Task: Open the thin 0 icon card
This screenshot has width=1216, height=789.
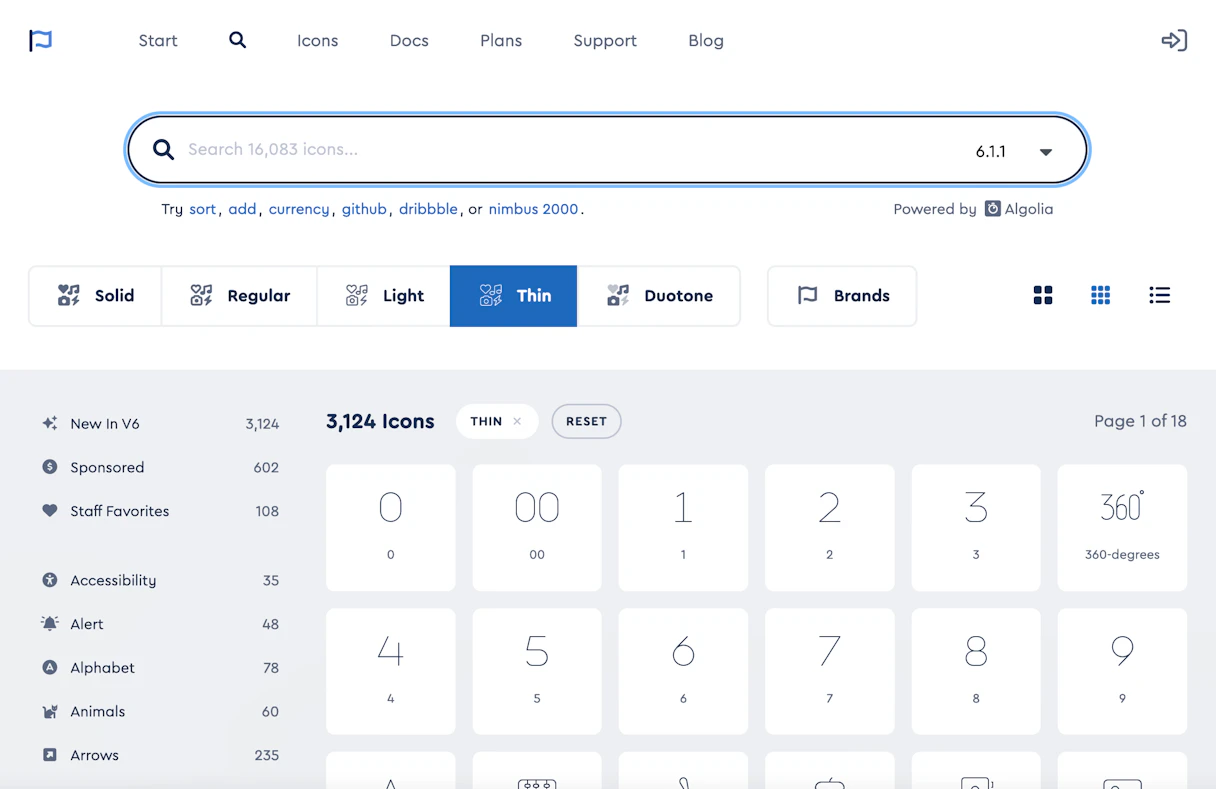Action: [391, 527]
